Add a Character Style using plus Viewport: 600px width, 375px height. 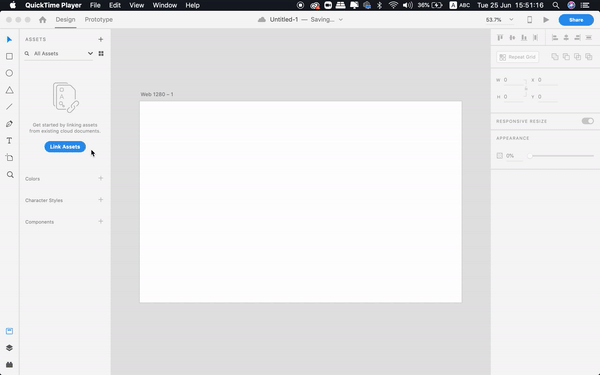click(x=101, y=200)
